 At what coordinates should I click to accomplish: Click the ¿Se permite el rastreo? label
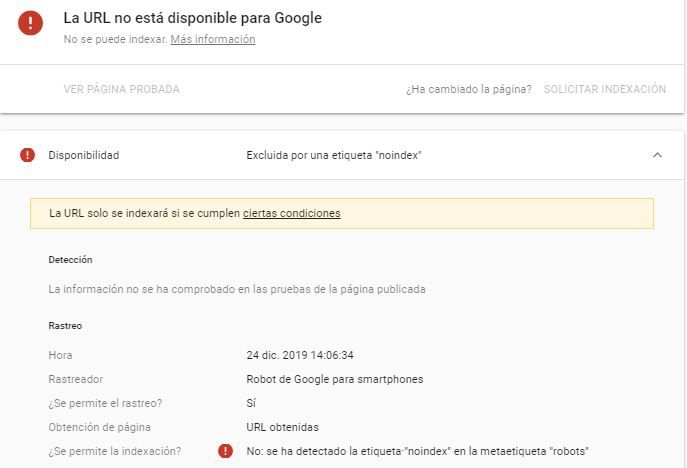(x=105, y=403)
